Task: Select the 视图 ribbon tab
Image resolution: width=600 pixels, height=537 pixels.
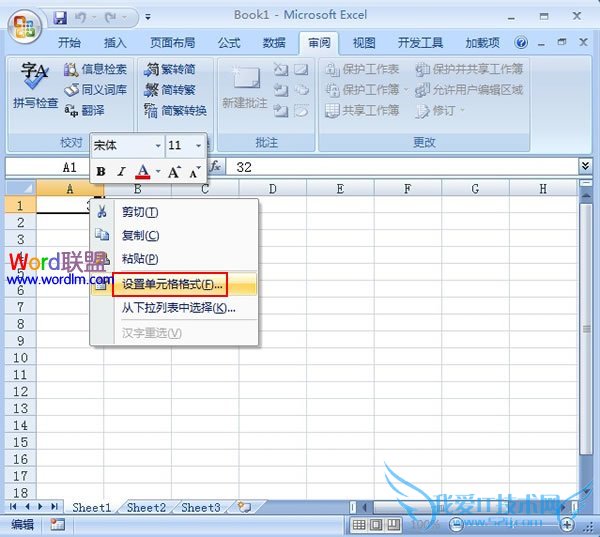Action: tap(364, 42)
